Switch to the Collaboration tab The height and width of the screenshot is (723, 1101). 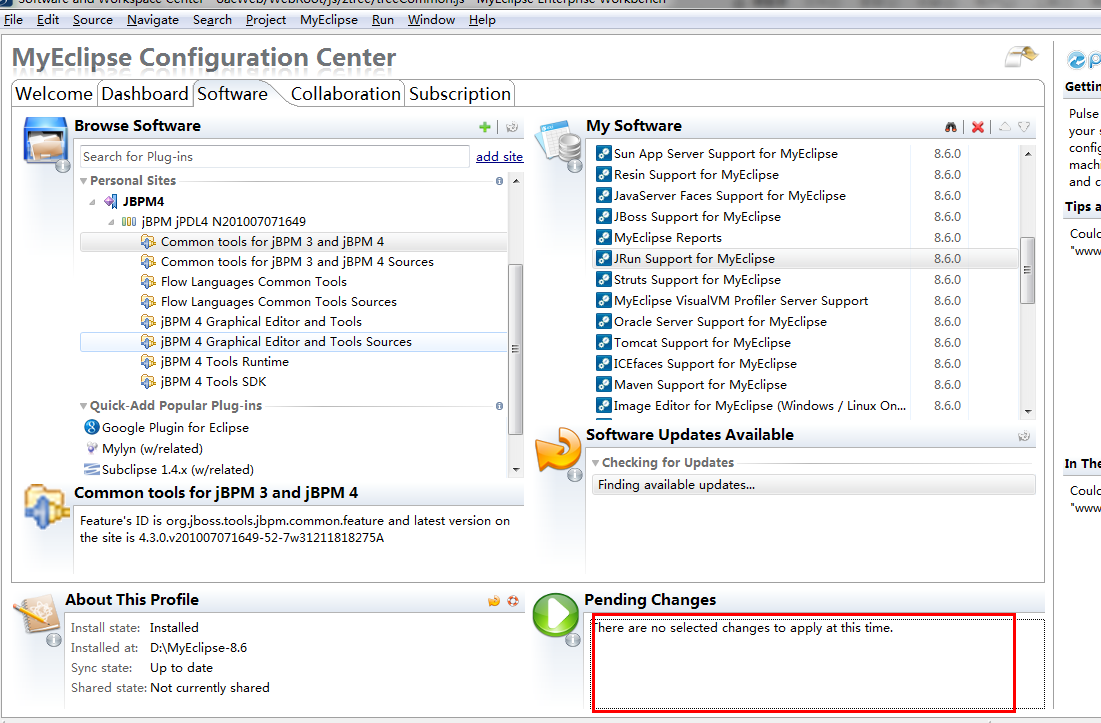click(x=345, y=93)
